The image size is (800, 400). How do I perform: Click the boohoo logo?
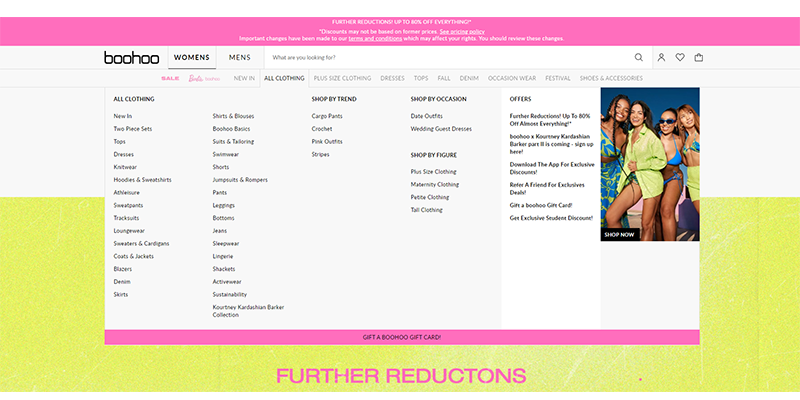(132, 58)
